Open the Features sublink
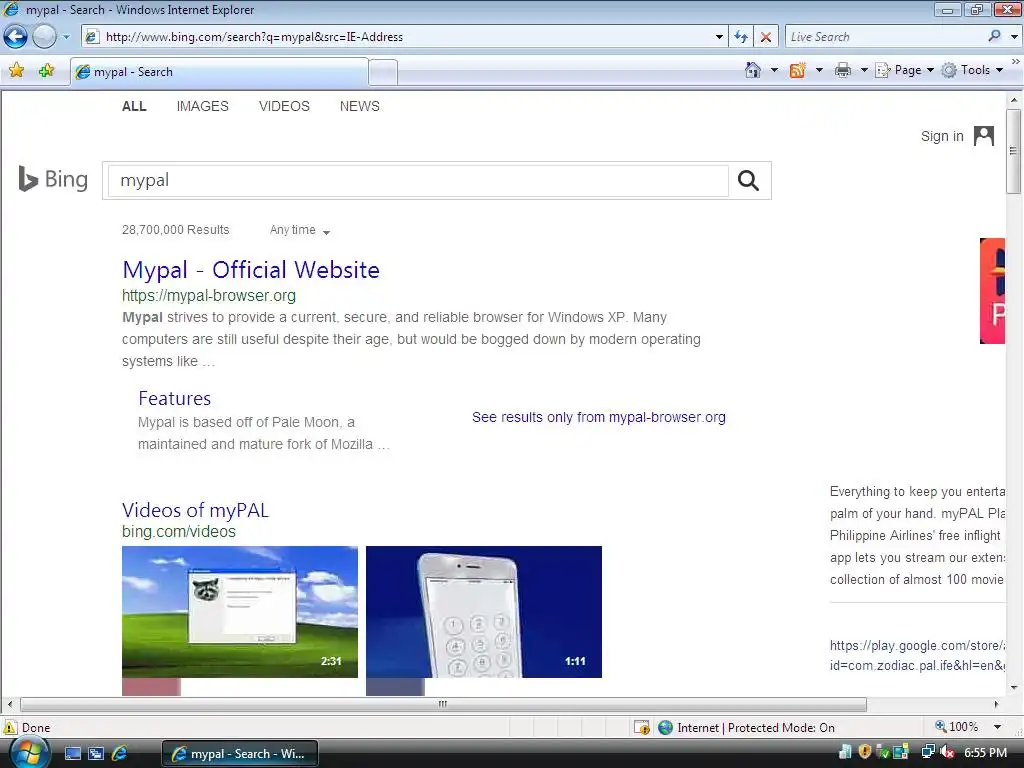The height and width of the screenshot is (768, 1024). tap(174, 398)
